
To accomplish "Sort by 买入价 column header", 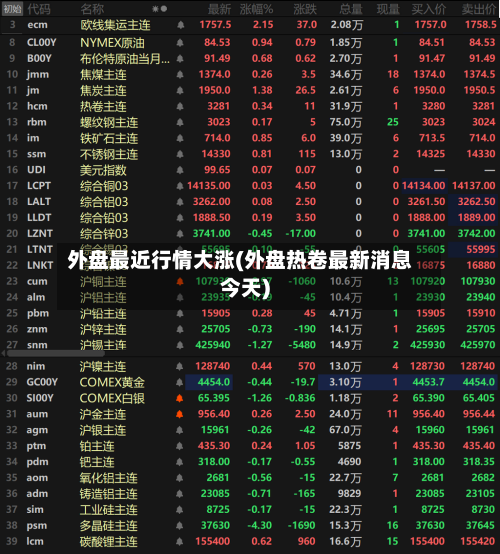I will (x=429, y=9).
